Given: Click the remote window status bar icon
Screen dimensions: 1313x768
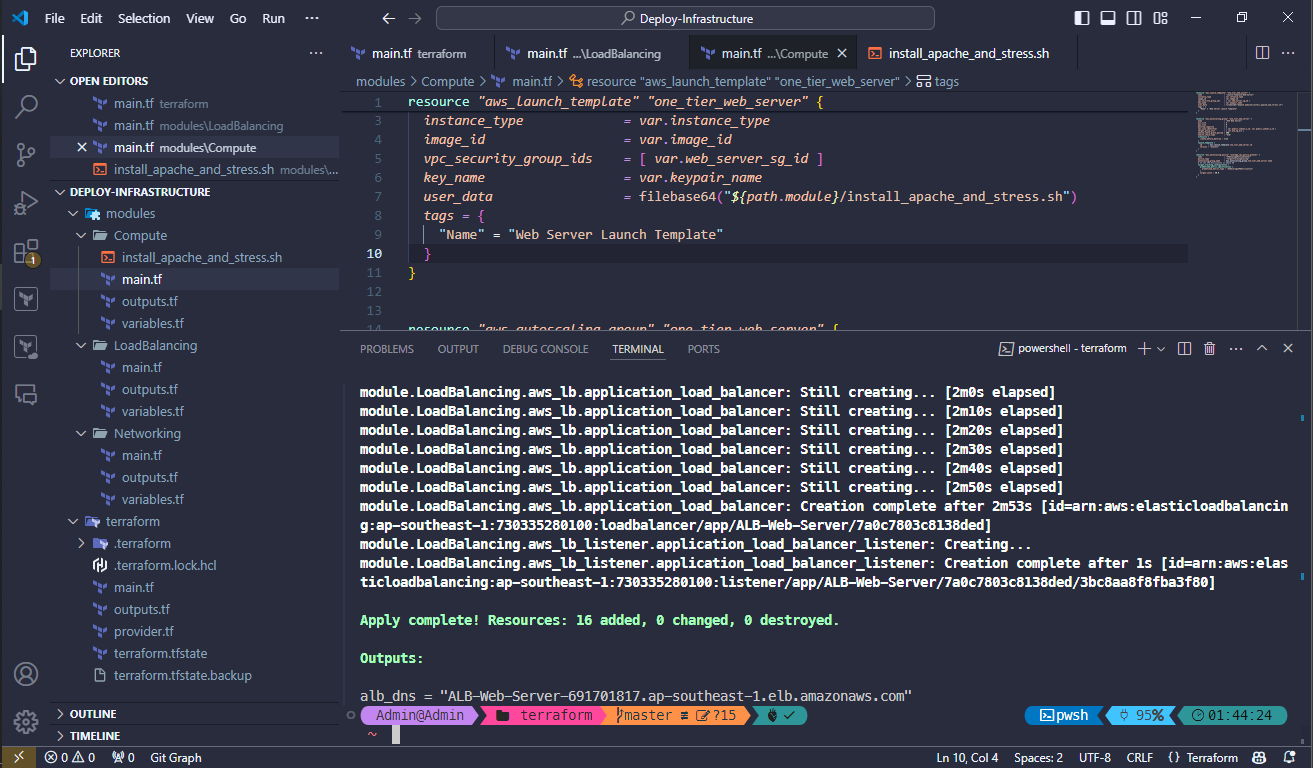Looking at the screenshot, I should click(17, 757).
